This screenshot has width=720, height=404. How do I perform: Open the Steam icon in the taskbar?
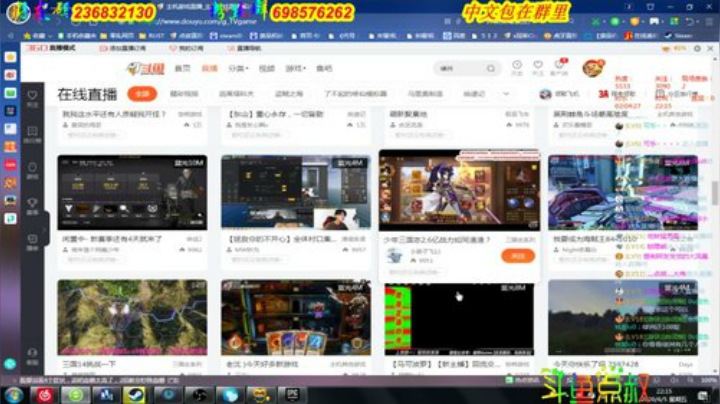tap(134, 395)
